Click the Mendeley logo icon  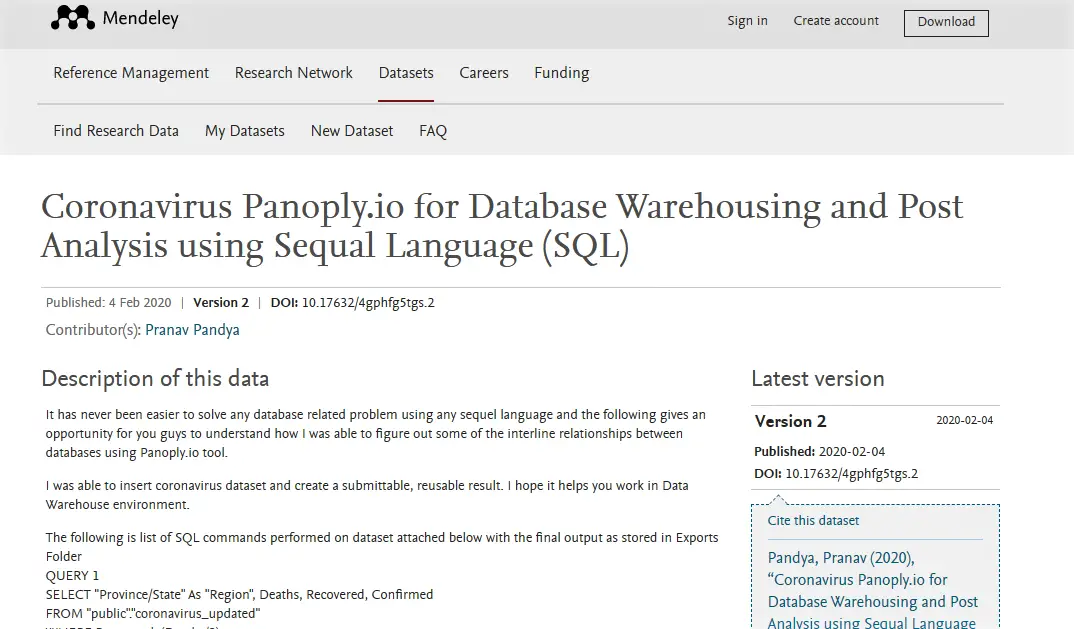point(73,18)
